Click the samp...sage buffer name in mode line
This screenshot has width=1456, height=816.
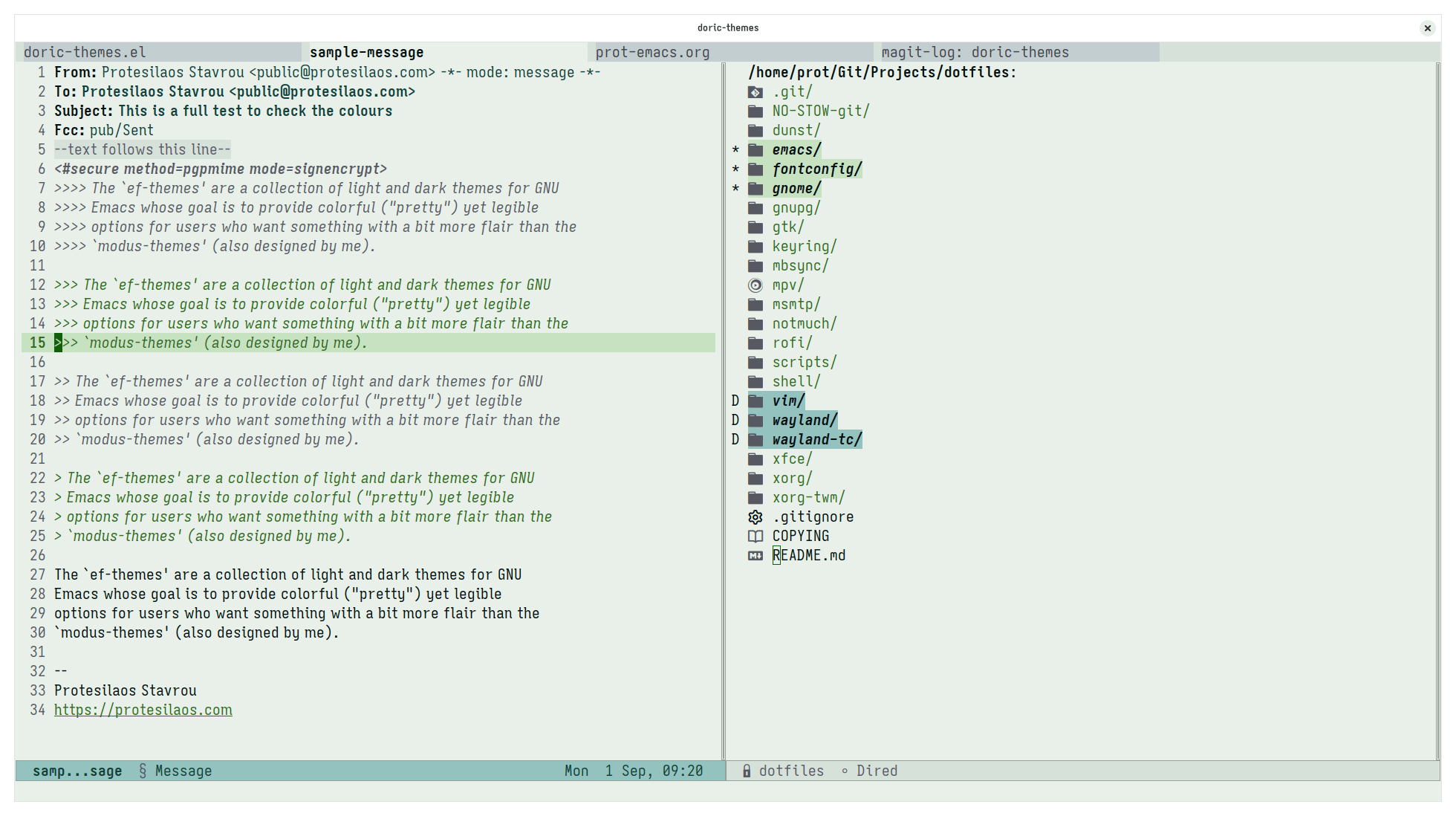point(77,771)
